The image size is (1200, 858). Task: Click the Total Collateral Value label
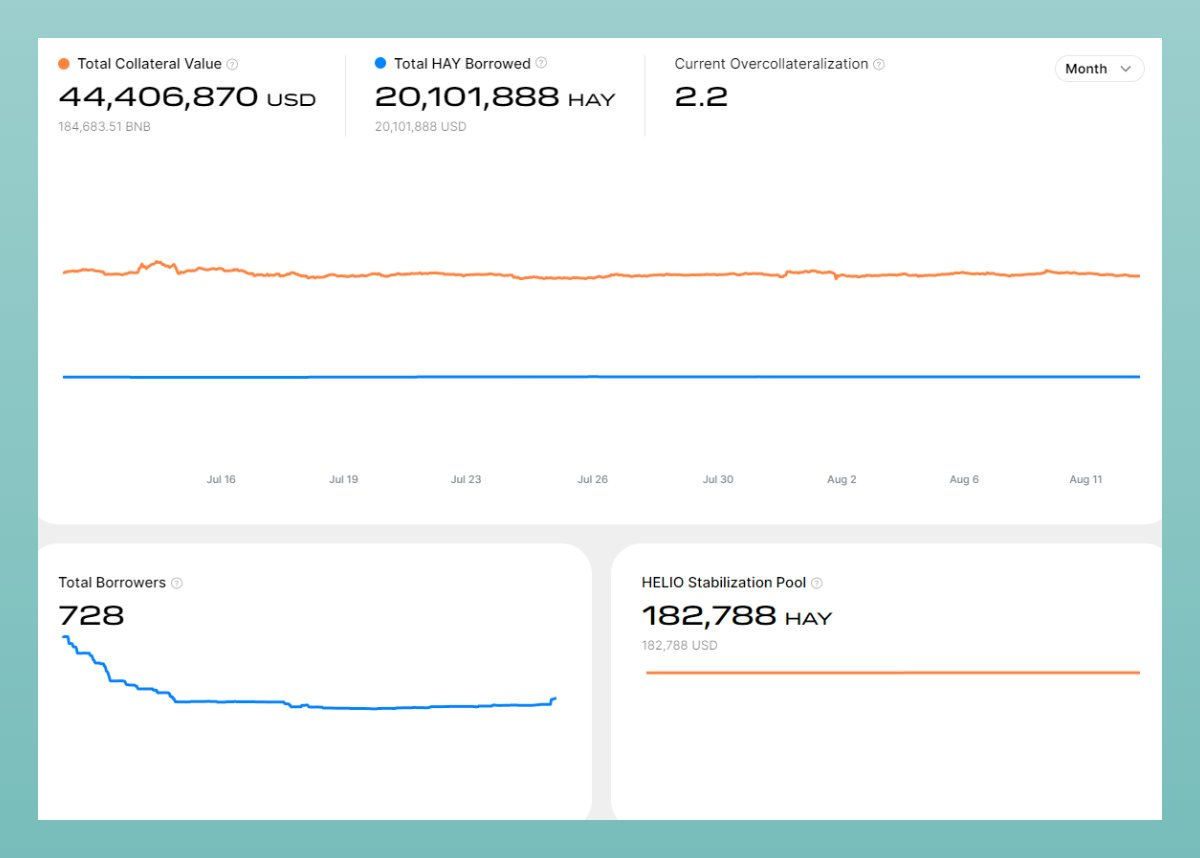(149, 64)
